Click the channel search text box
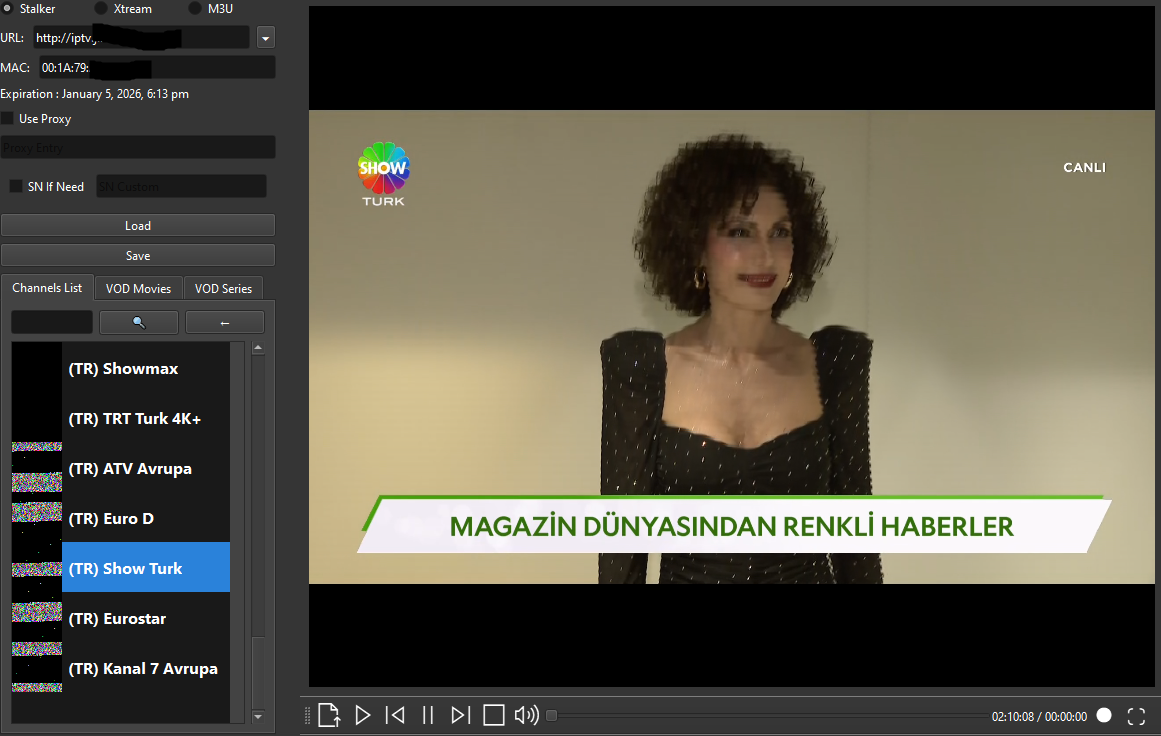This screenshot has width=1161, height=736. pyautogui.click(x=52, y=322)
